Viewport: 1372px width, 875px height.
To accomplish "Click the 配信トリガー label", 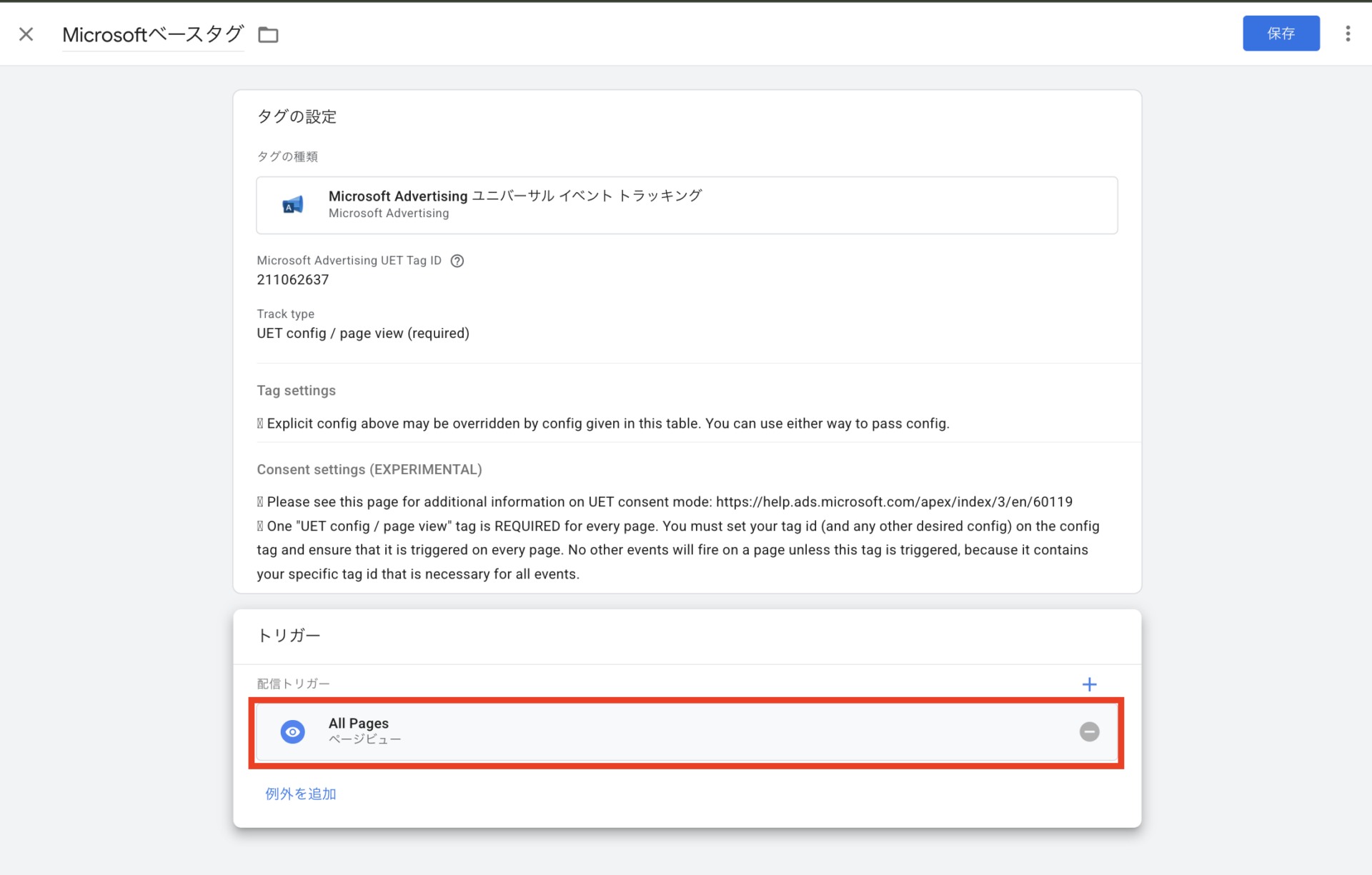I will (293, 684).
